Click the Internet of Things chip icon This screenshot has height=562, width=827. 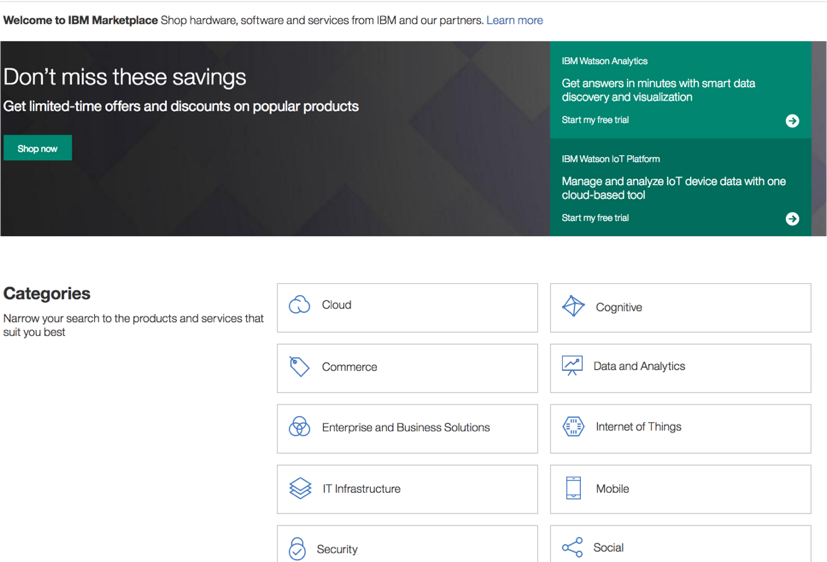pos(573,427)
